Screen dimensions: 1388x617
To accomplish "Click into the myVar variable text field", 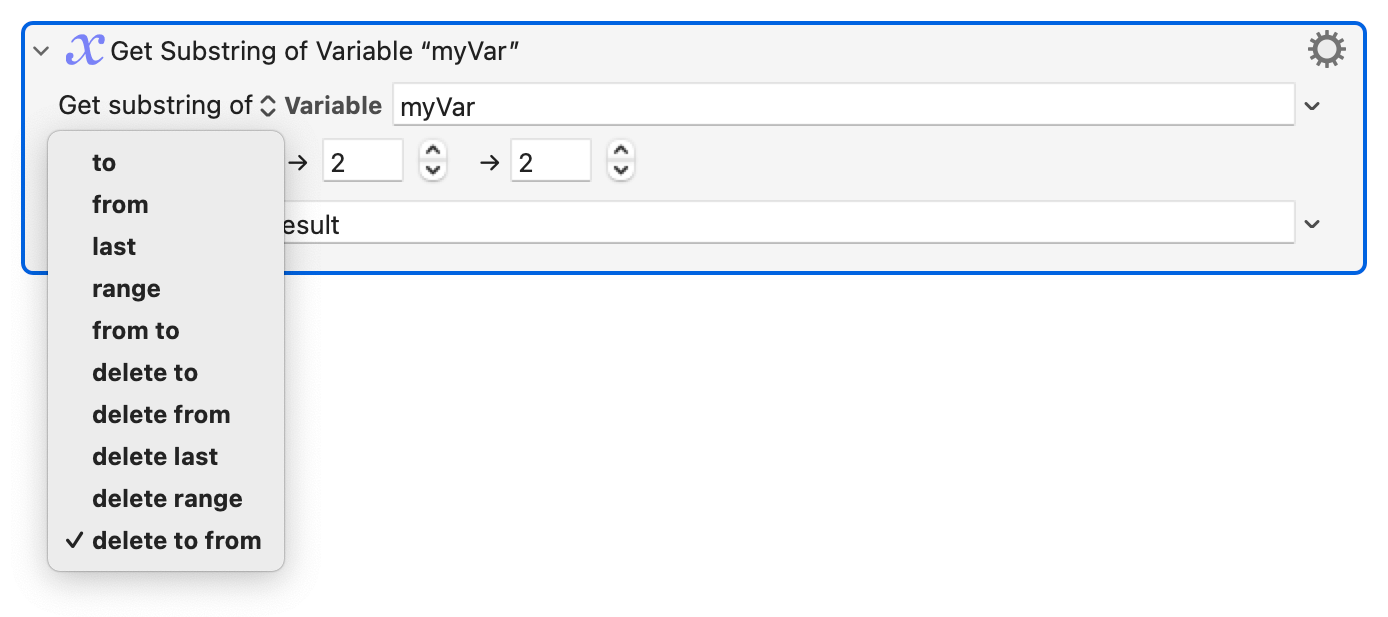I will [844, 105].
